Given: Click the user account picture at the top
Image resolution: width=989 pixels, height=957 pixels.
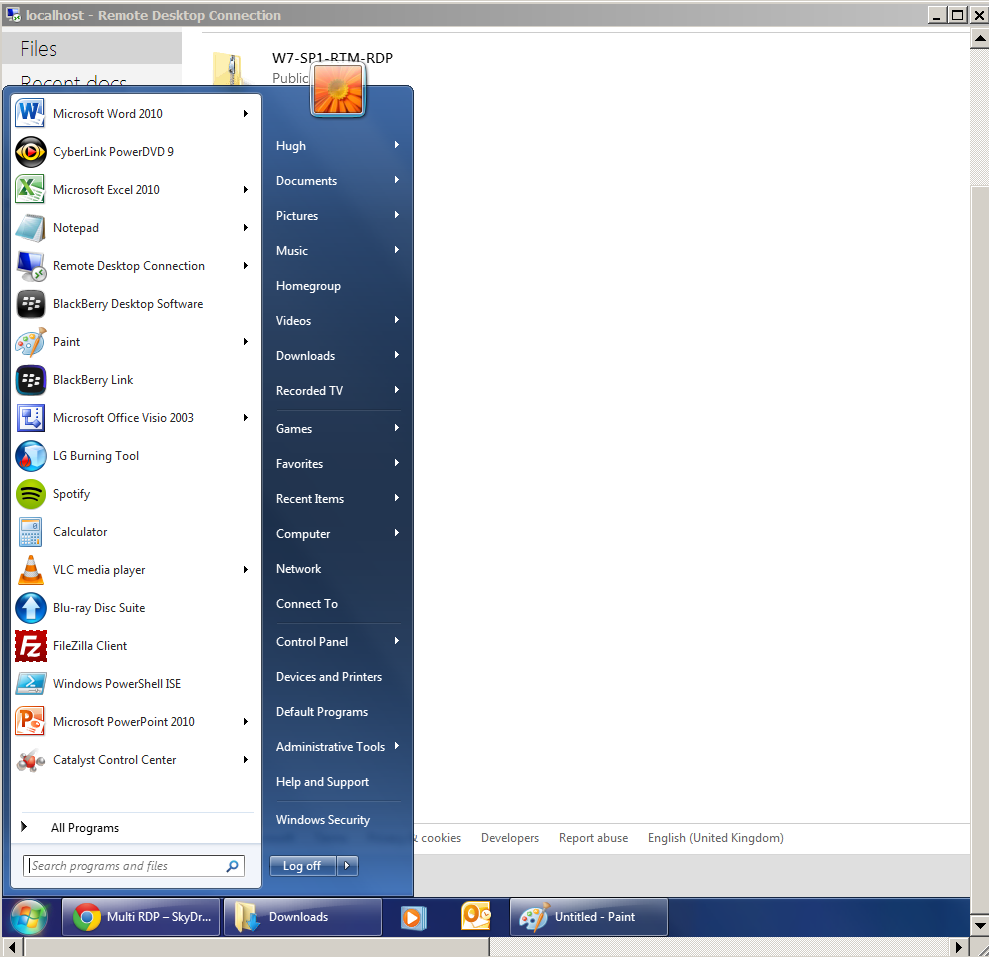Looking at the screenshot, I should tap(338, 90).
